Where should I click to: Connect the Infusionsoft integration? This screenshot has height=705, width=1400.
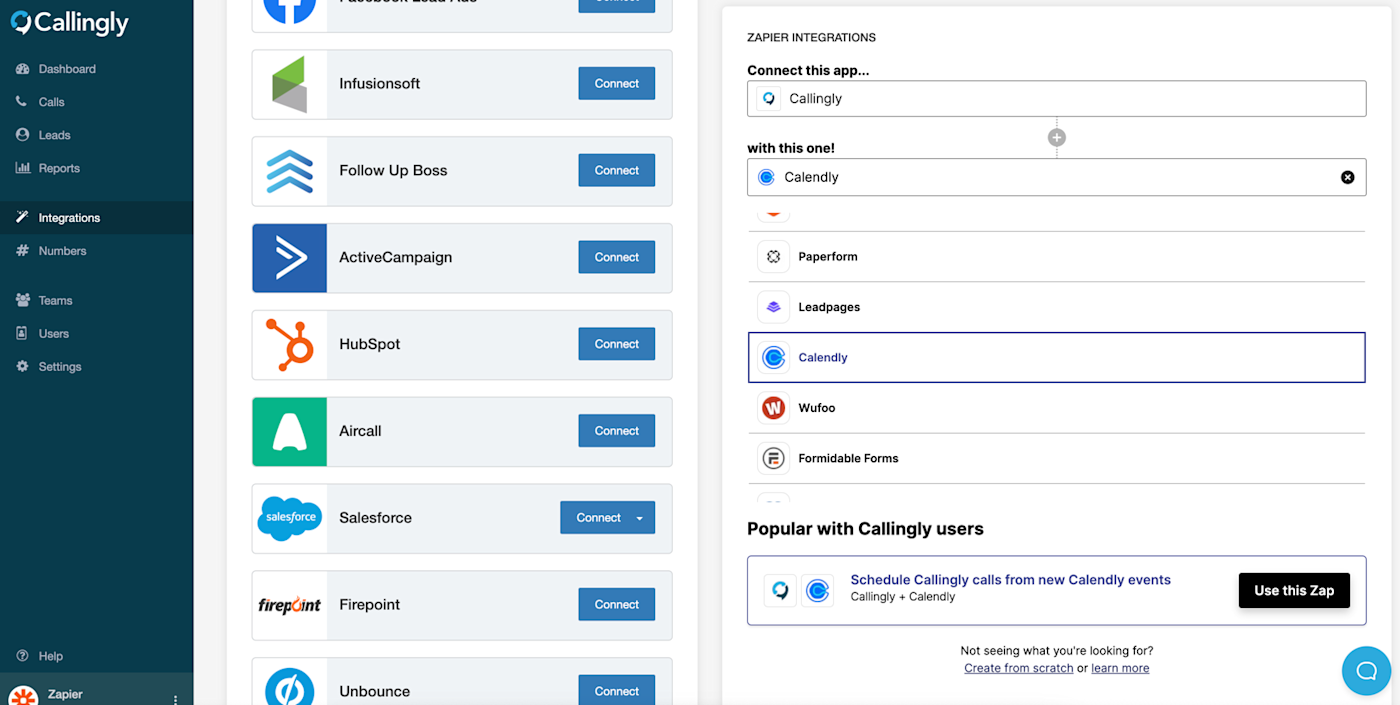[616, 84]
